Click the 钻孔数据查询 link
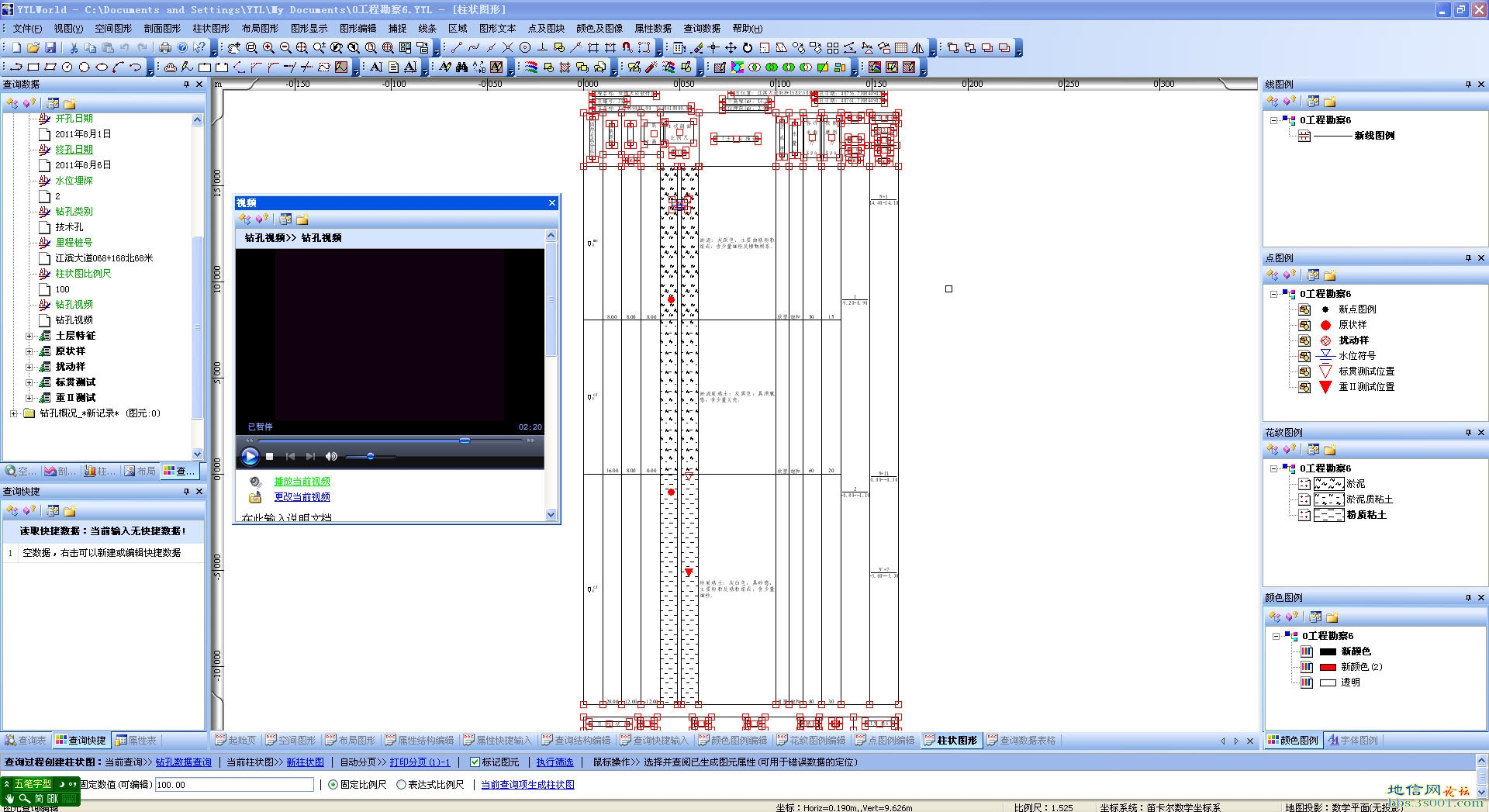This screenshot has width=1489, height=812. (x=183, y=762)
